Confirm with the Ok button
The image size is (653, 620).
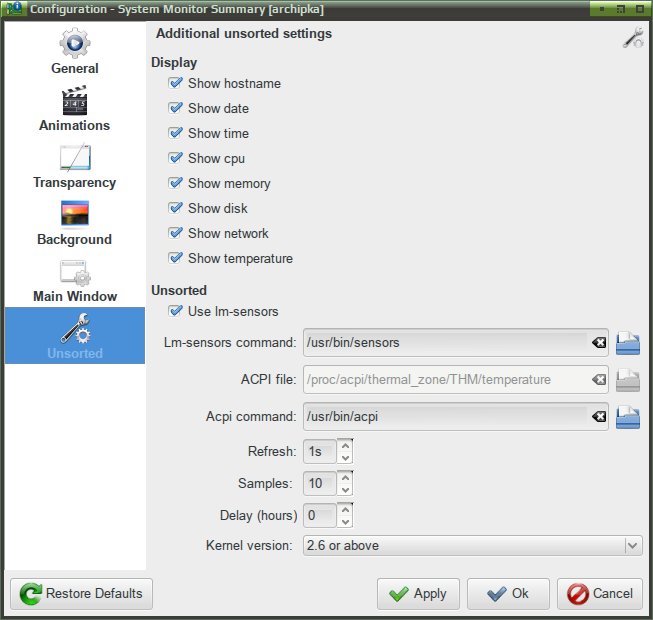pos(508,593)
